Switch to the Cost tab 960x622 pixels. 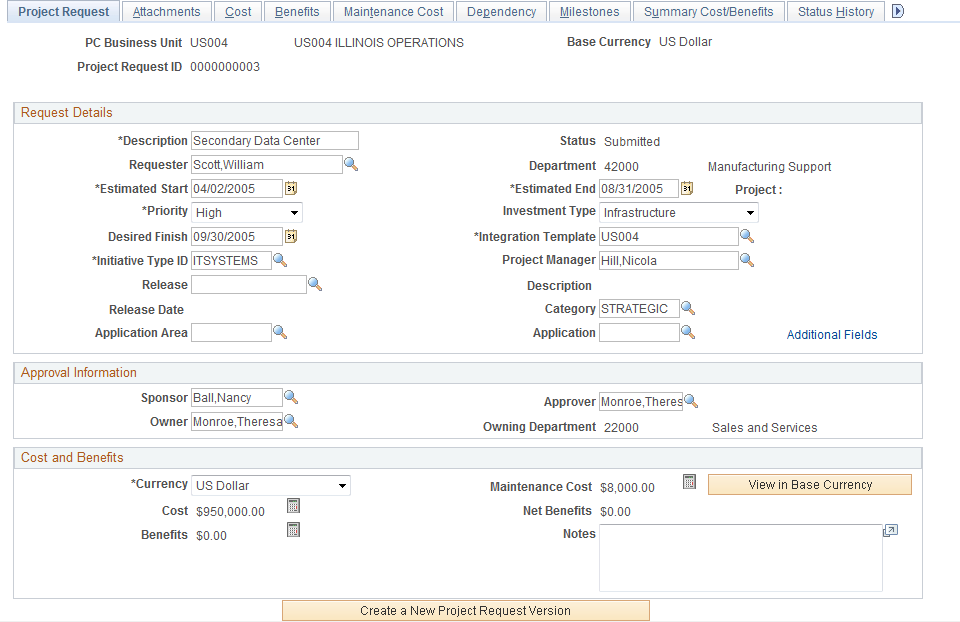(x=238, y=12)
